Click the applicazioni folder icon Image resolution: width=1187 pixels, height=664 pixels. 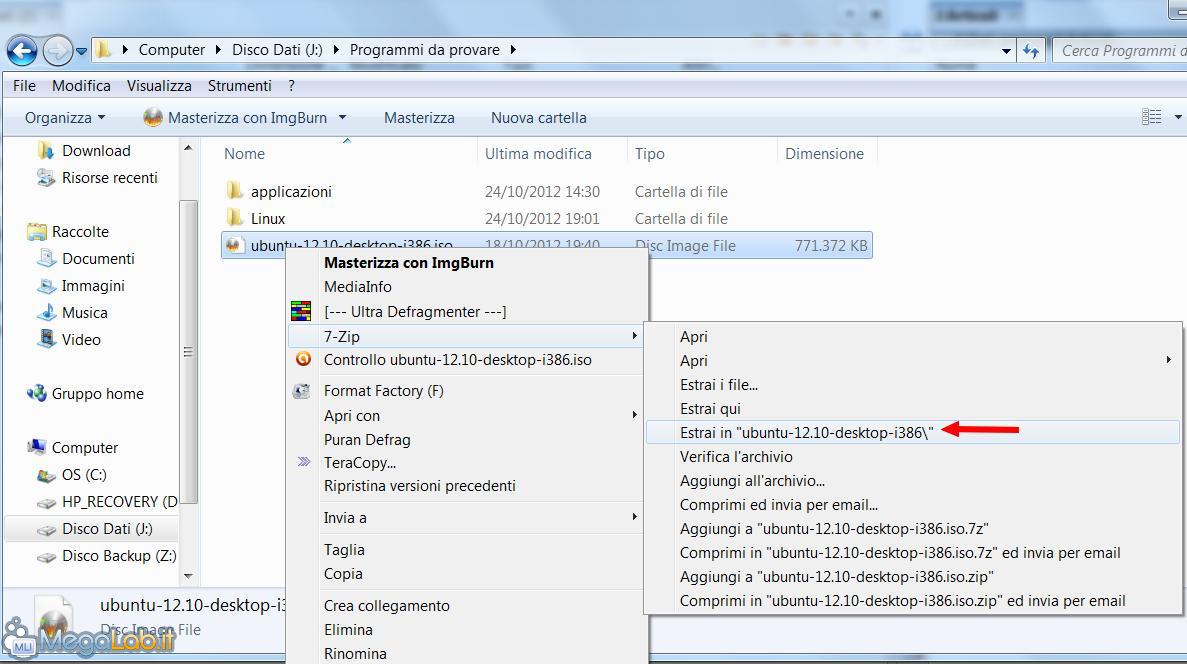235,191
